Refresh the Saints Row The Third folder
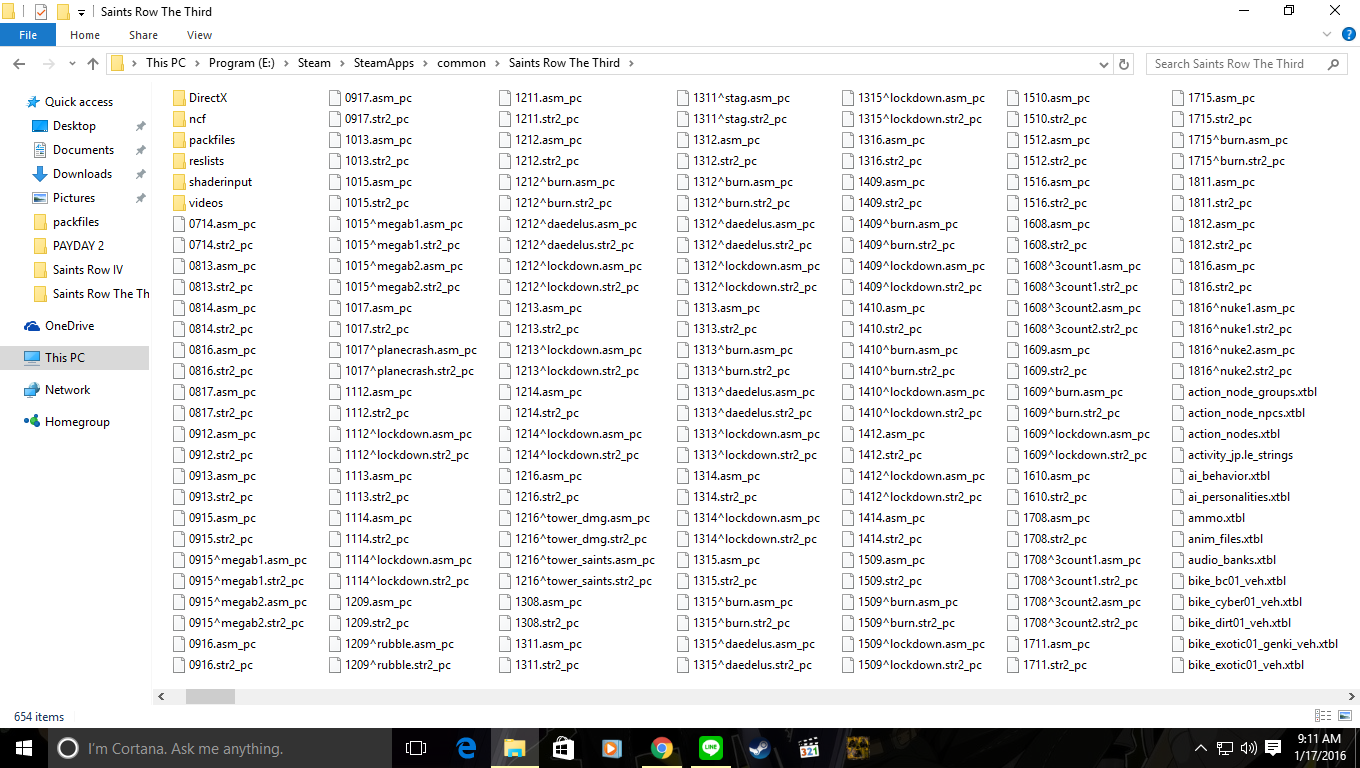Screen dimensions: 1360x768 [x=1124, y=63]
